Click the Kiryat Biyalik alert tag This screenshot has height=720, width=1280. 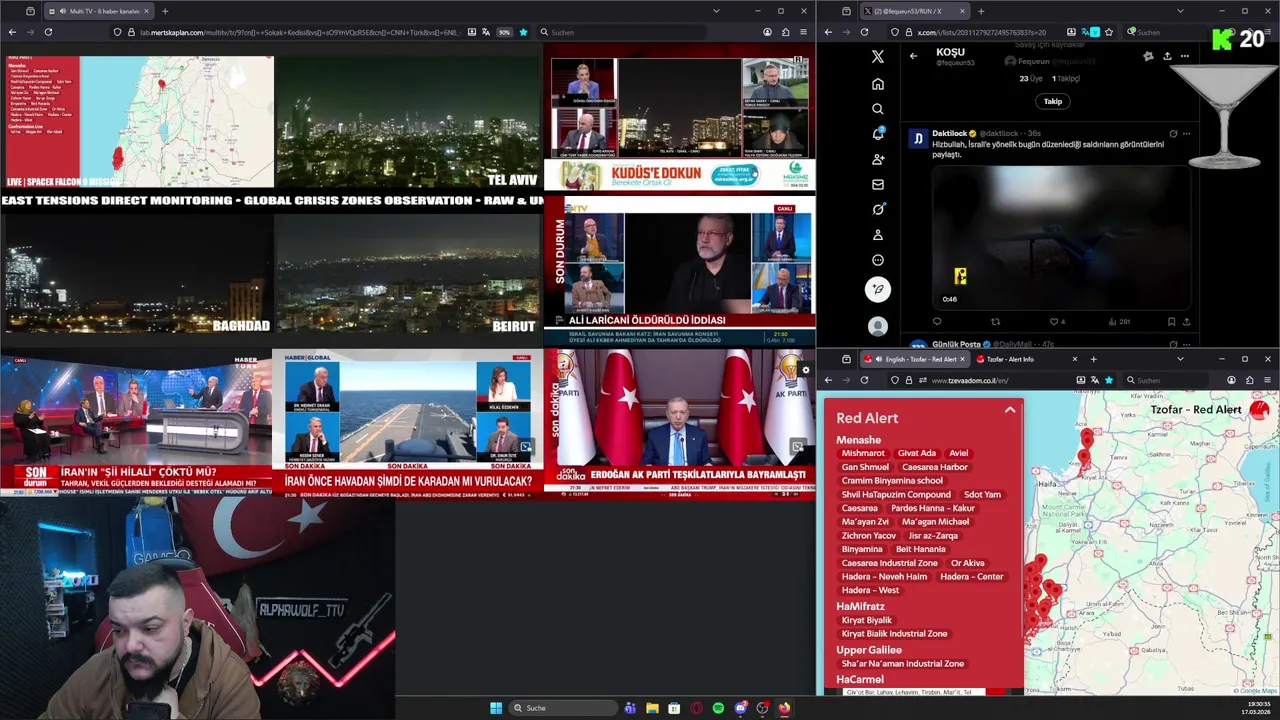point(867,620)
